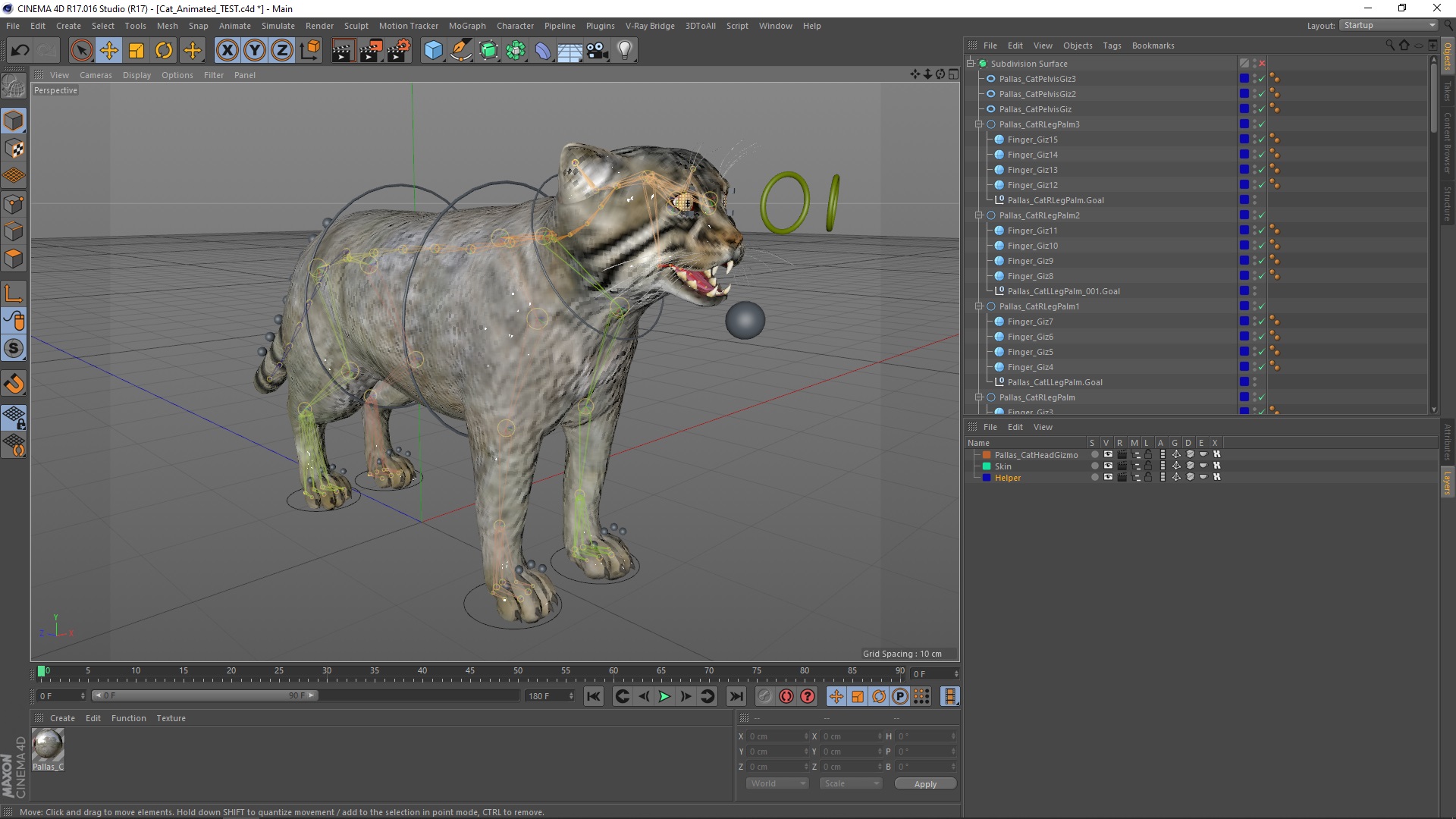The width and height of the screenshot is (1456, 819).
Task: Add a Cube primitive object
Action: 433,51
